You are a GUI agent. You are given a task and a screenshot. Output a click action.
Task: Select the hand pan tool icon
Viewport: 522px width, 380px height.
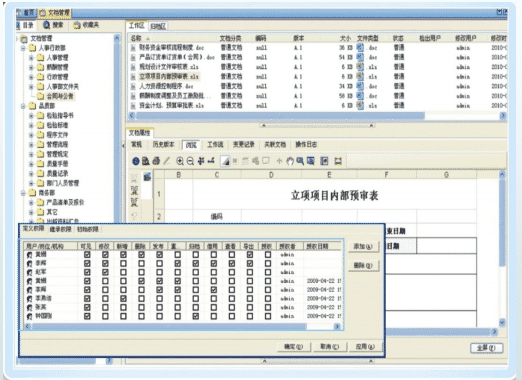(x=290, y=161)
